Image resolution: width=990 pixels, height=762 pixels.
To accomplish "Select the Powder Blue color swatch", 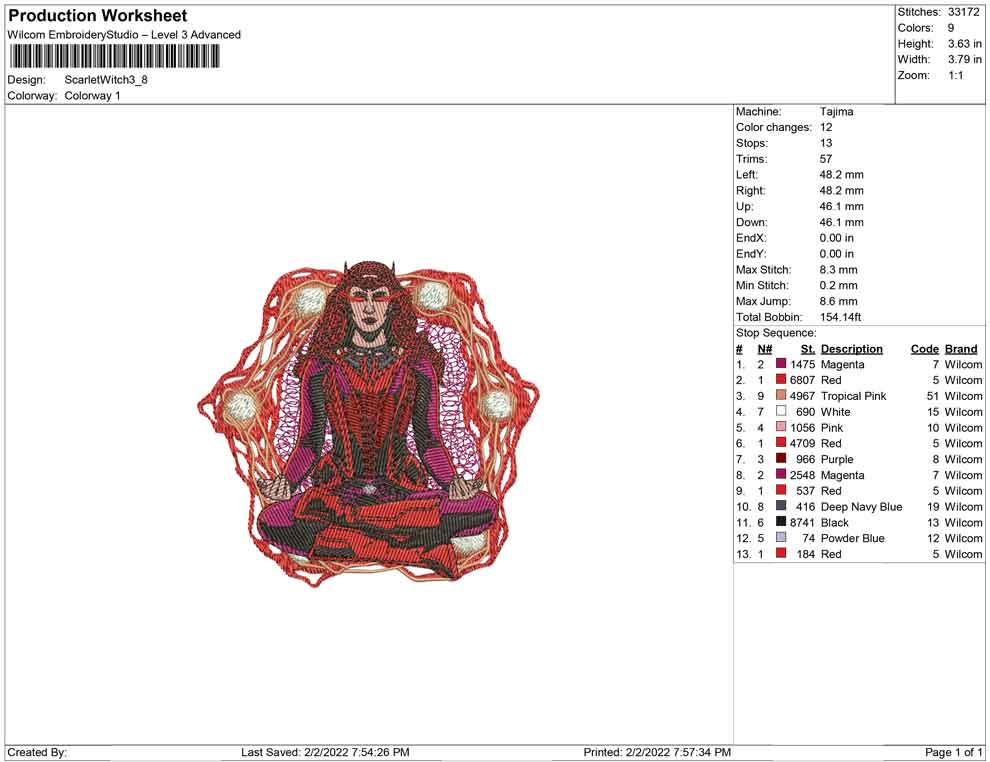I will coord(781,537).
